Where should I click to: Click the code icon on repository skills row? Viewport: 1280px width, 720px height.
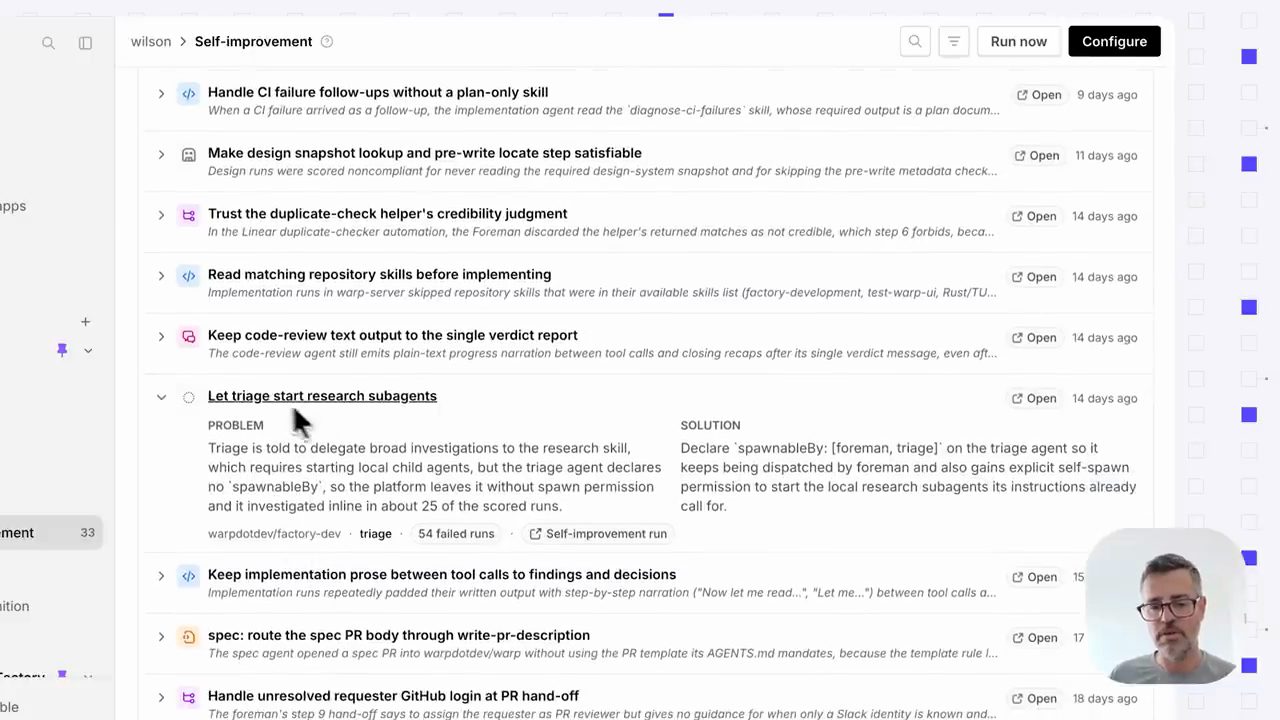[188, 277]
